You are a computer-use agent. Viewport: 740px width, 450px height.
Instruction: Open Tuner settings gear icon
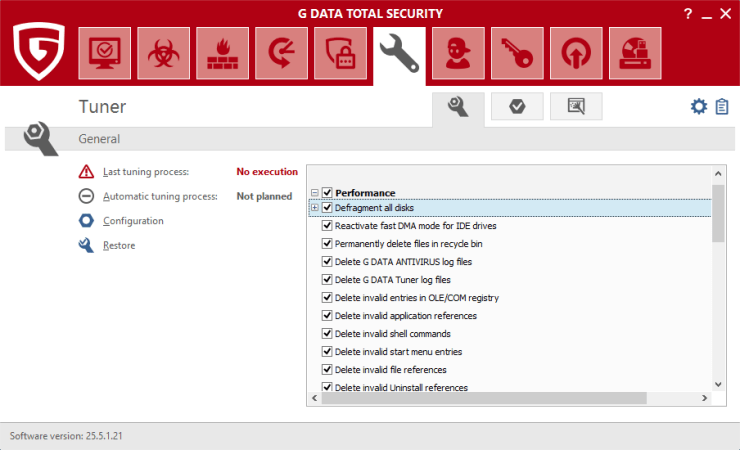click(699, 106)
